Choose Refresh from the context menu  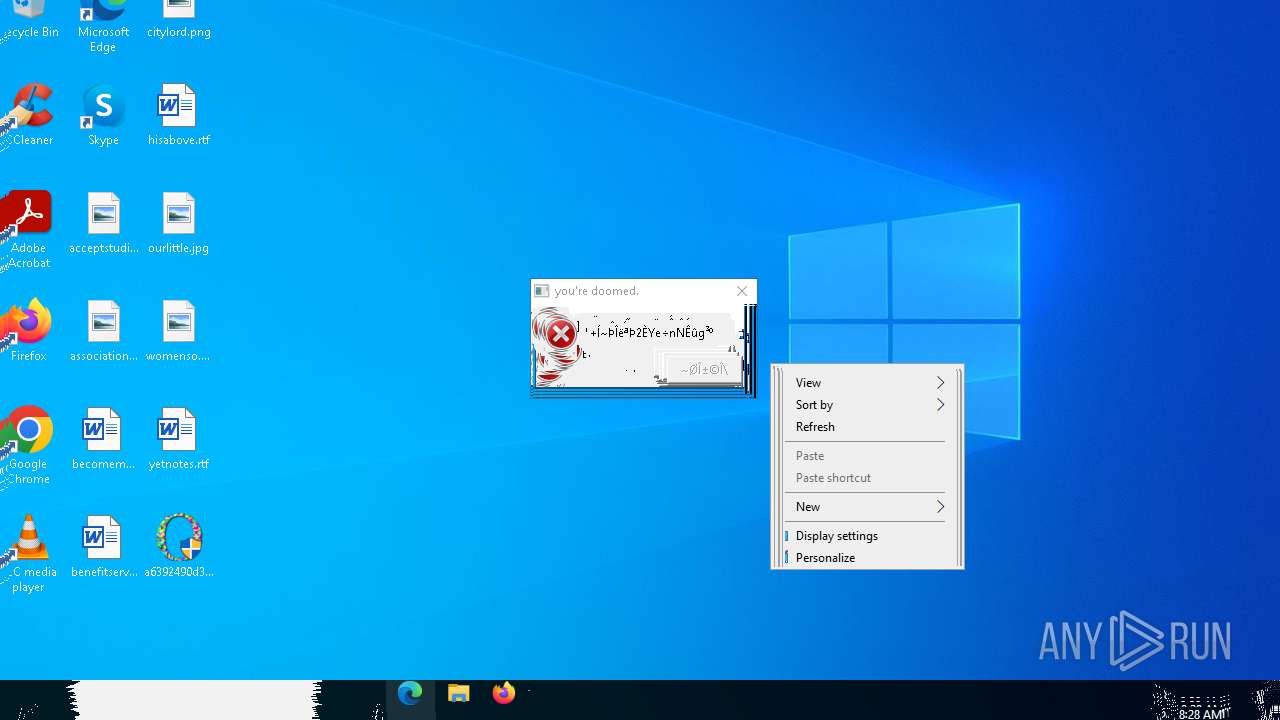[867, 426]
